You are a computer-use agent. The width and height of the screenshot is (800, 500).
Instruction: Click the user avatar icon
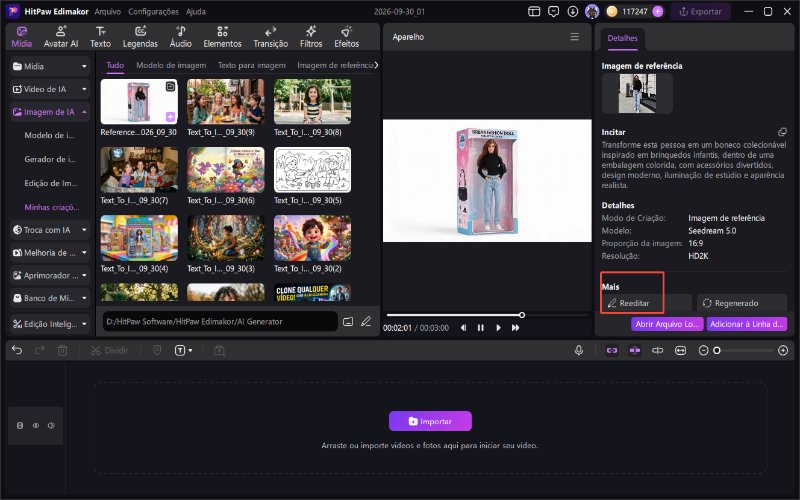click(592, 11)
